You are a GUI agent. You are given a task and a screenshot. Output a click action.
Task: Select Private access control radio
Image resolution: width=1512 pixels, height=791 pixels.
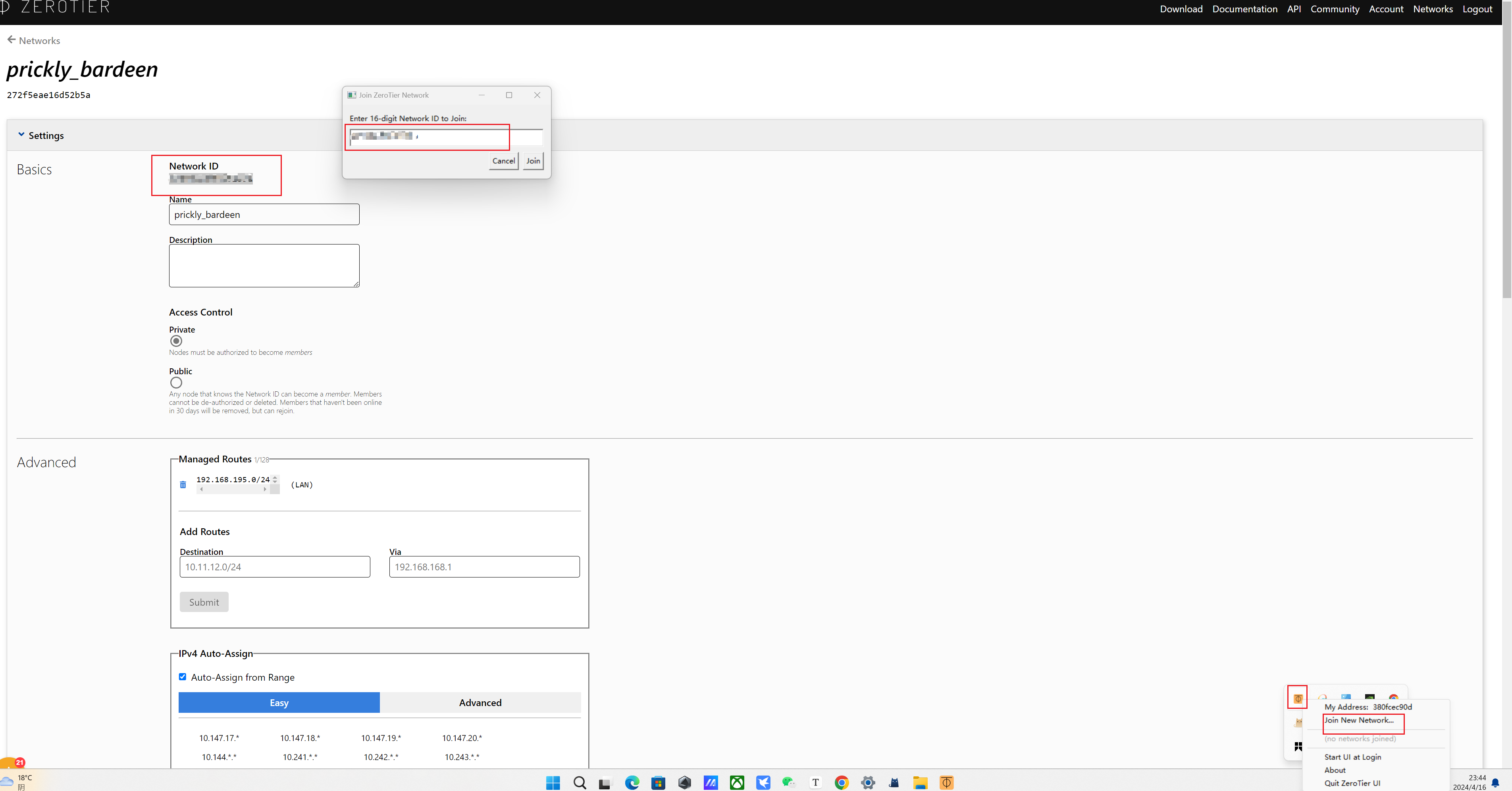(x=176, y=341)
